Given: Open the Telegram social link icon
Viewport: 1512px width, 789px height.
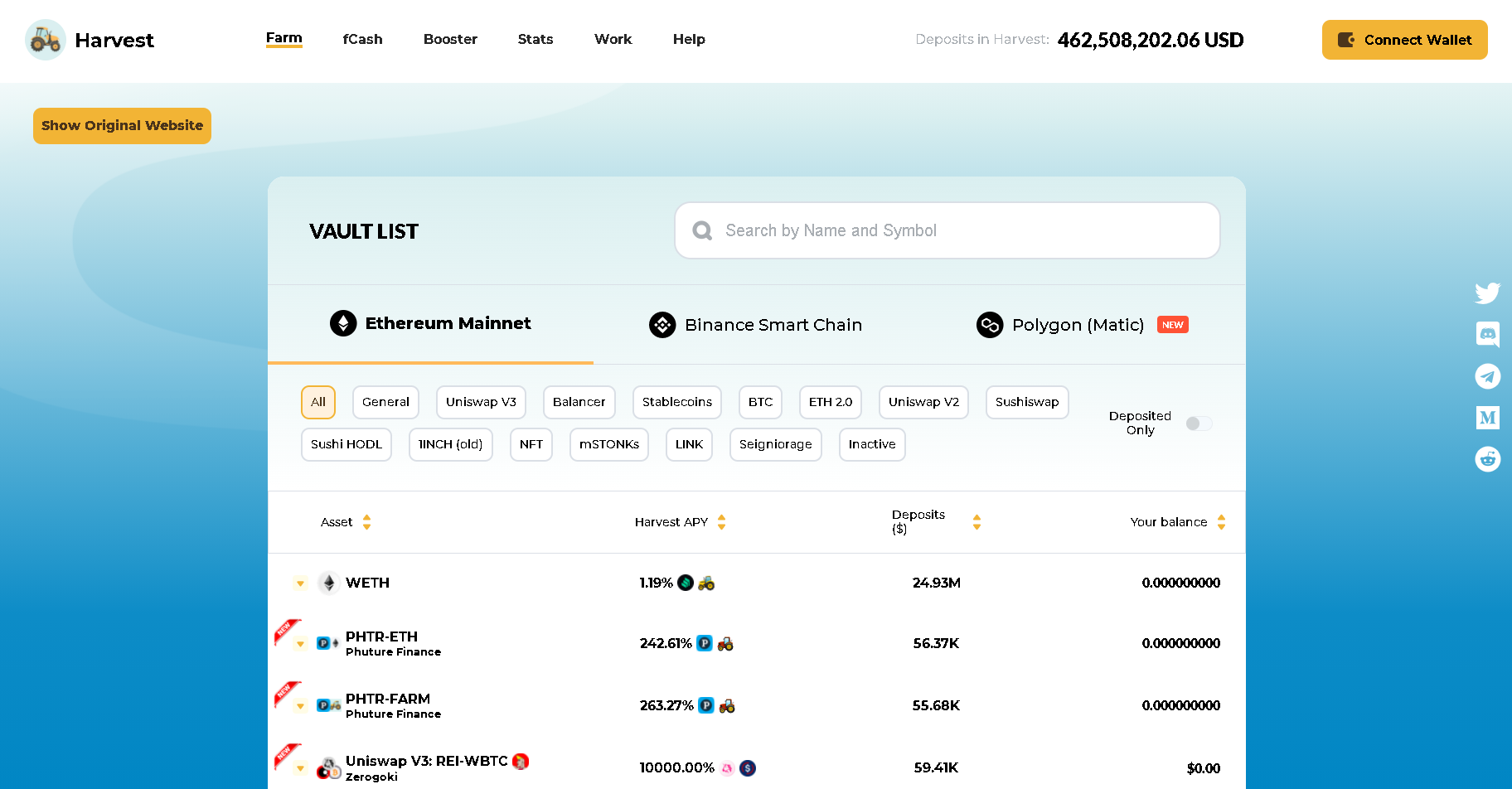Looking at the screenshot, I should (x=1488, y=376).
